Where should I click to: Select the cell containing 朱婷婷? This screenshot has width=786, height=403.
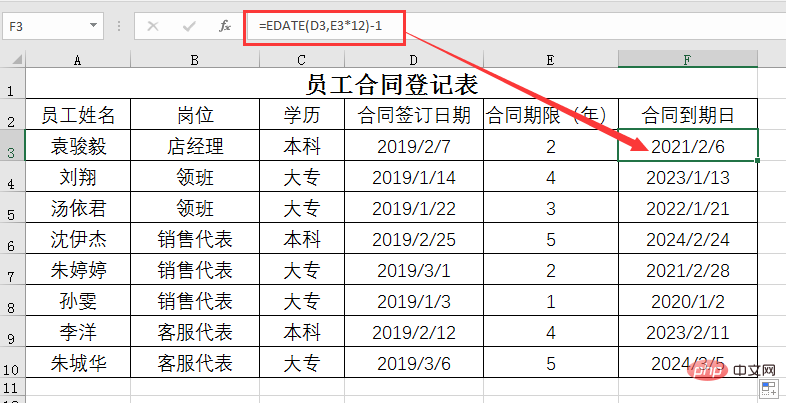(78, 270)
